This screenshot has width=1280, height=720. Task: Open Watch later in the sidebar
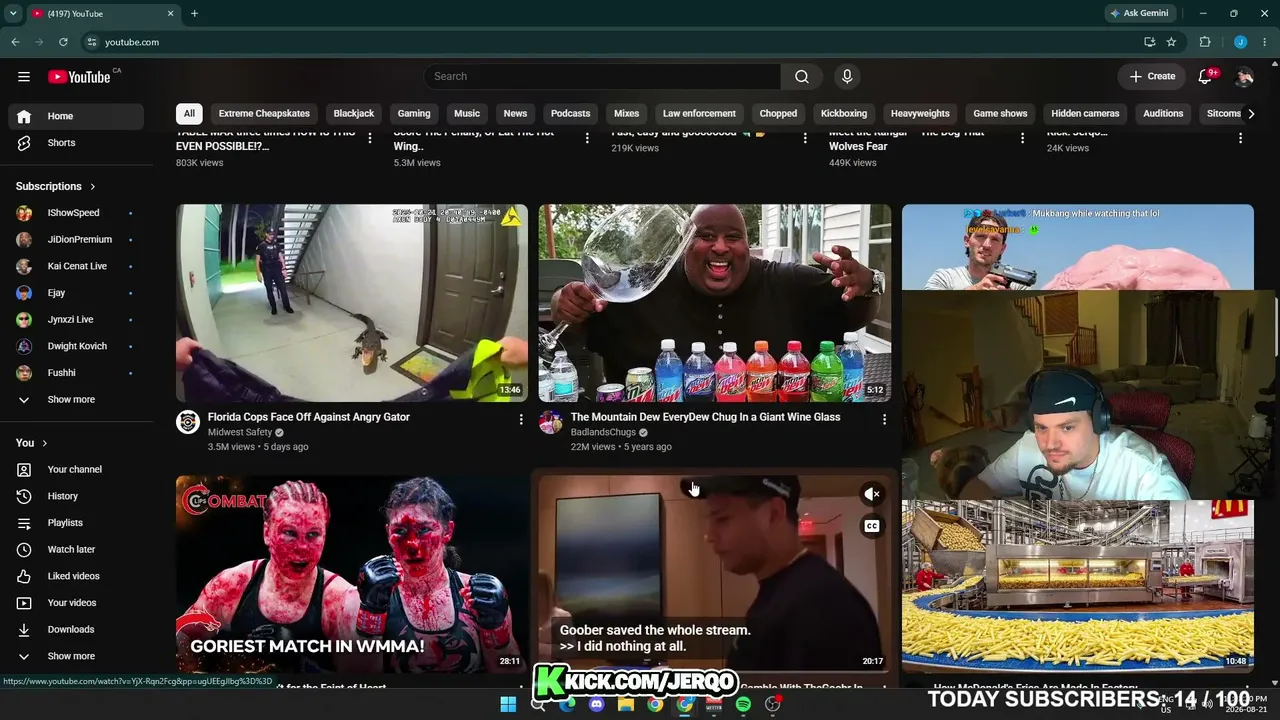tap(76, 549)
